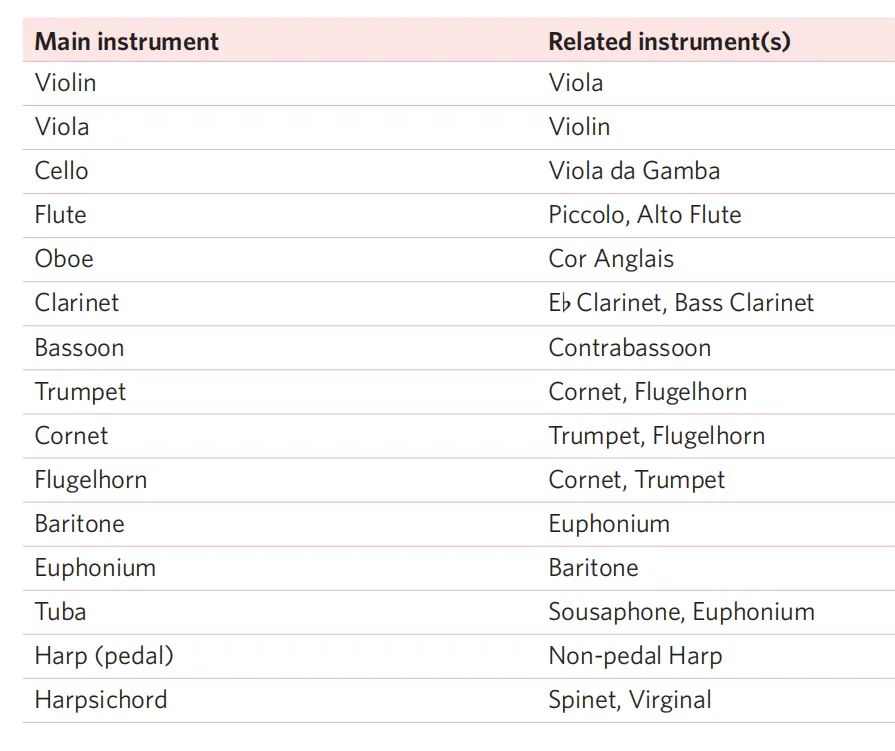Click the "Cornet, Flugelhorn" related instruments cell
Screen dimensions: 895x751
pyautogui.click(x=647, y=392)
